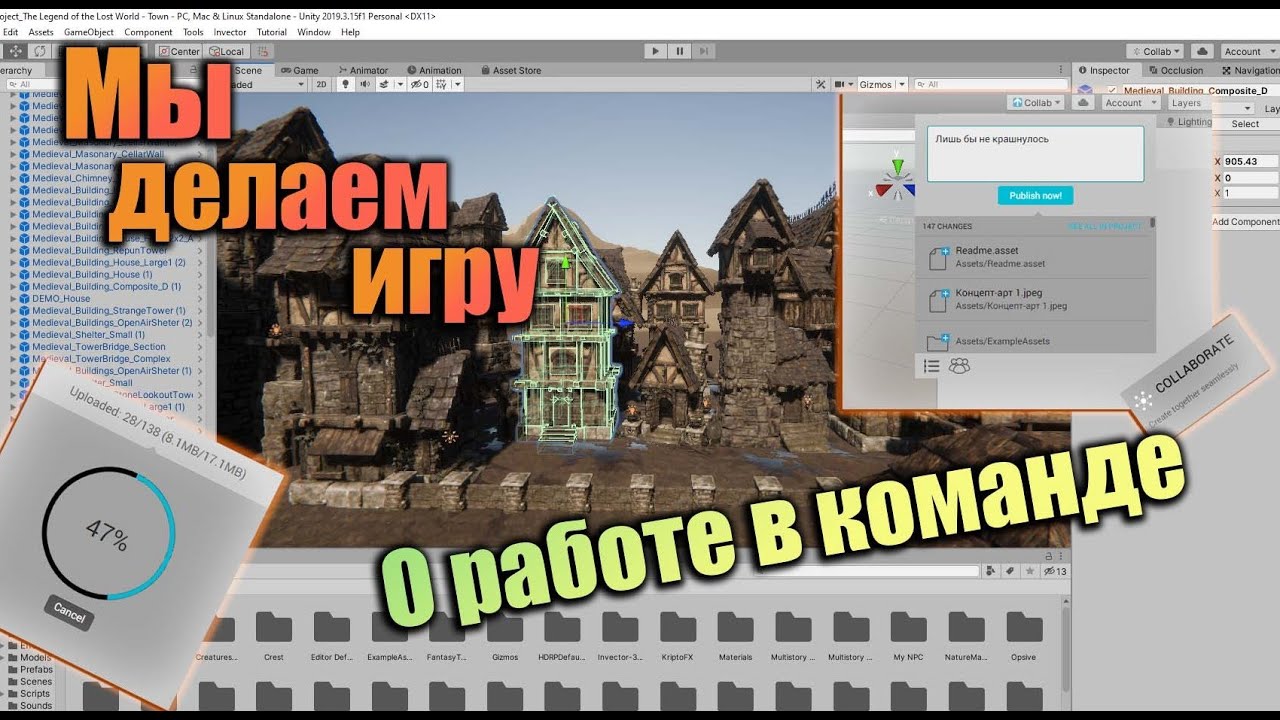Open the Tools menu

point(193,32)
